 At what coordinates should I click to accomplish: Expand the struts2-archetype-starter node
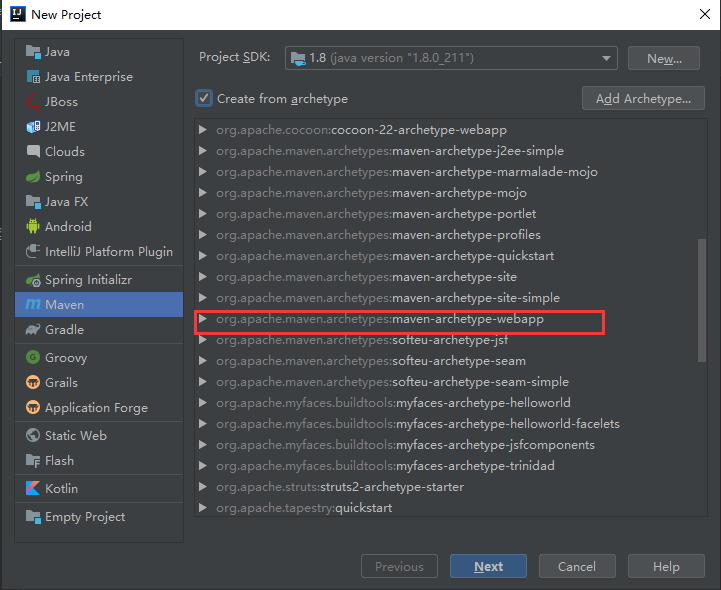(x=202, y=487)
